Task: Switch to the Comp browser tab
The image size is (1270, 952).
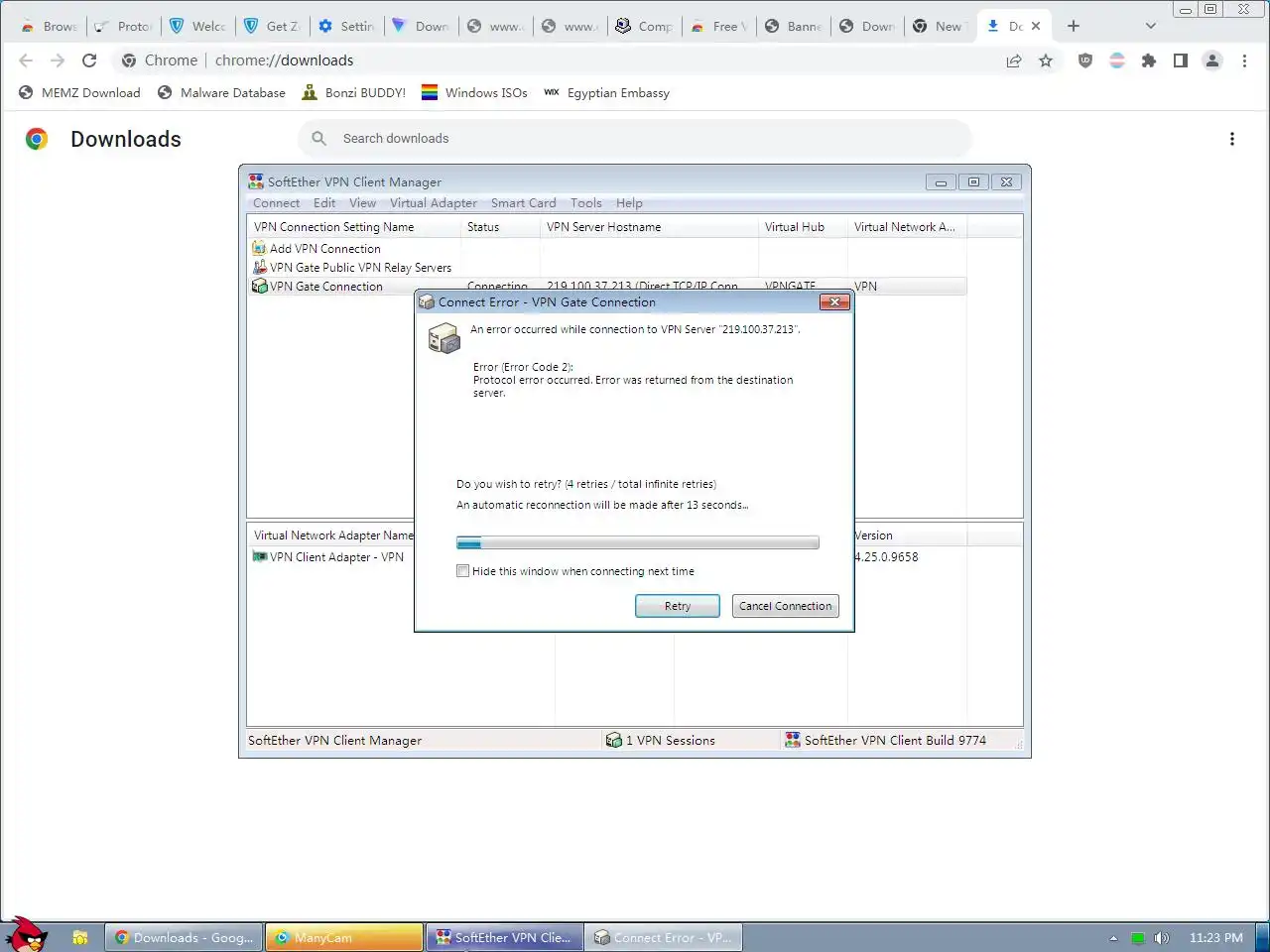Action: pos(644,26)
